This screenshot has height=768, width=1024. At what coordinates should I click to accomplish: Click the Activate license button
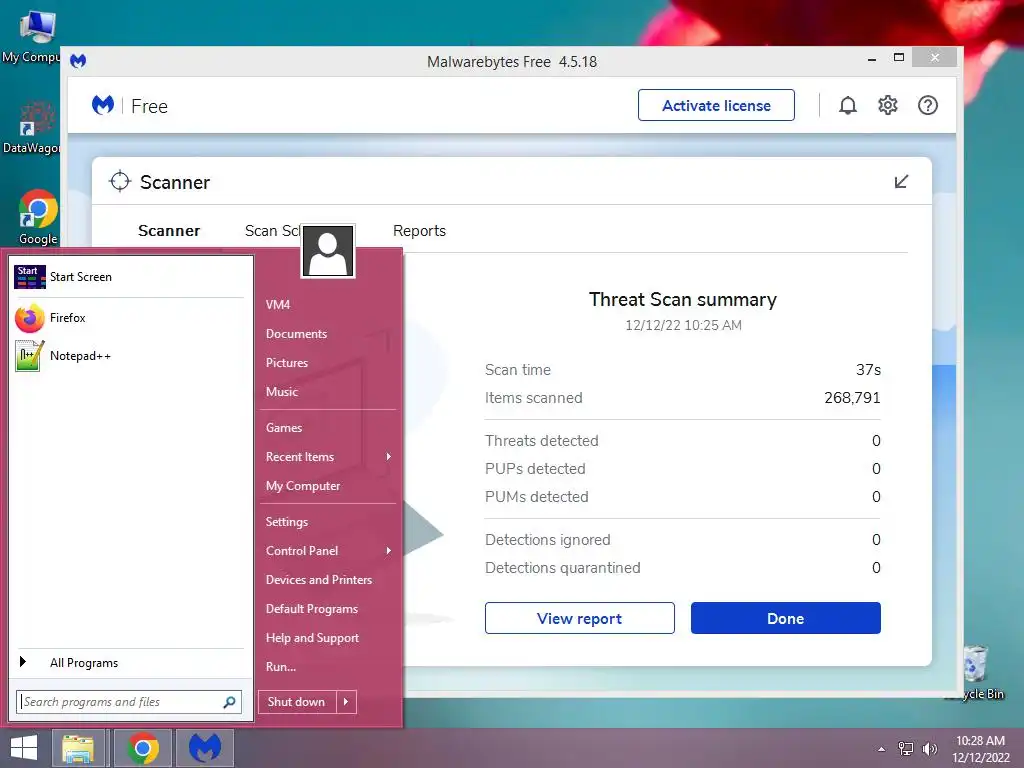coord(716,105)
